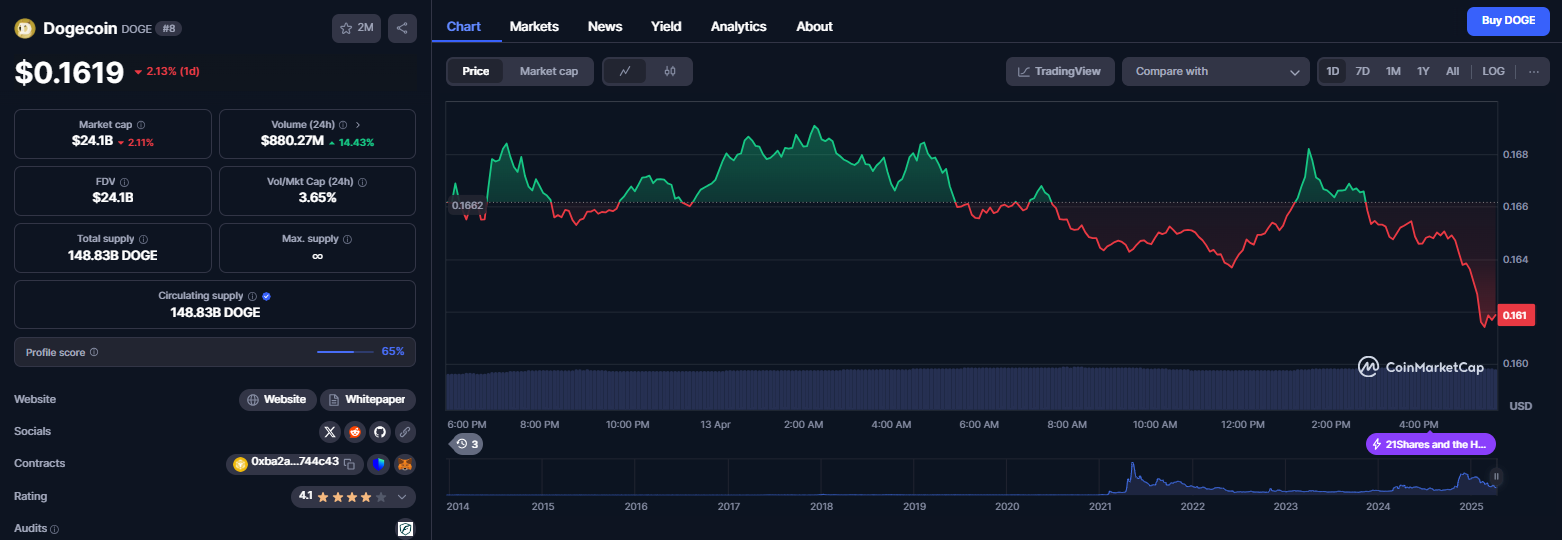Open Dogecoin X (Twitter) social link
The image size is (1562, 540).
(330, 432)
